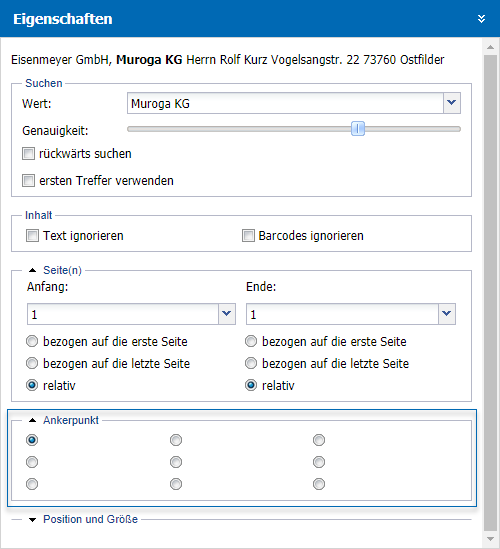Click the Genauigkeit slider handle

[x=358, y=129]
